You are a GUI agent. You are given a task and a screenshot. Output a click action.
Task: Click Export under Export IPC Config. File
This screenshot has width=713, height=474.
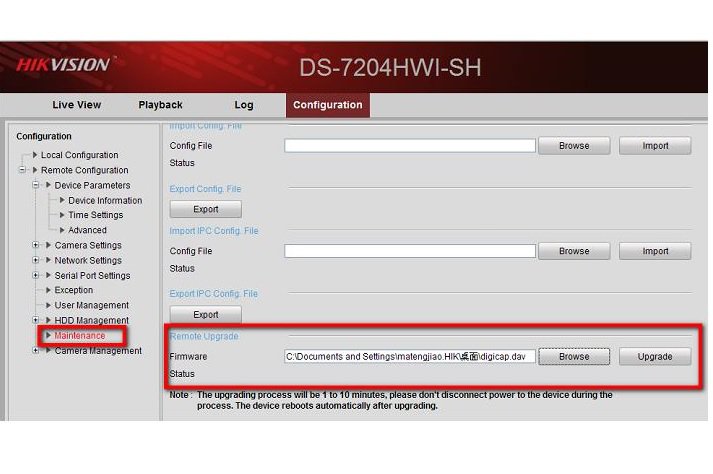[x=206, y=314]
